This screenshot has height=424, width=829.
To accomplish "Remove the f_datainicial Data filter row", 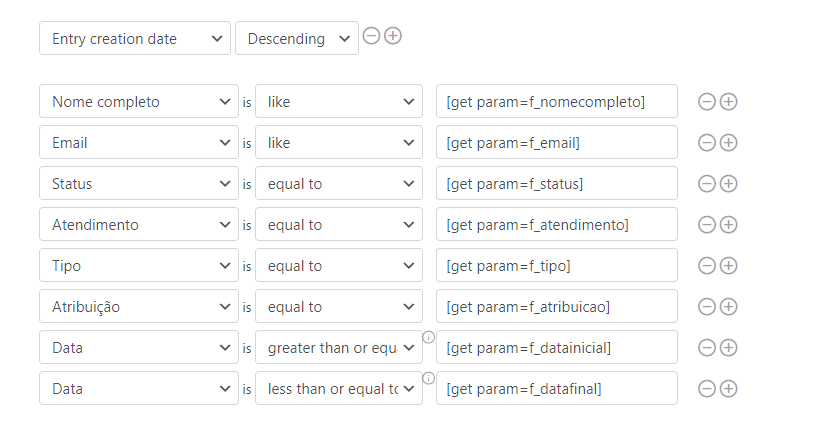I will click(706, 348).
